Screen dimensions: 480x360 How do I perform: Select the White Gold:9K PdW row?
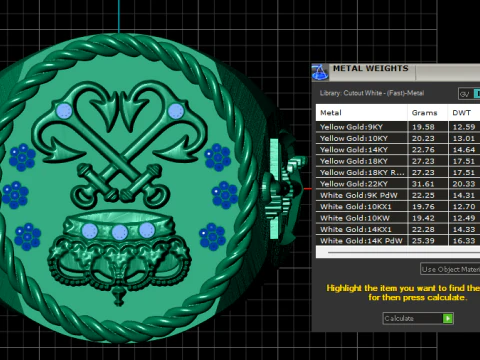(x=398, y=195)
